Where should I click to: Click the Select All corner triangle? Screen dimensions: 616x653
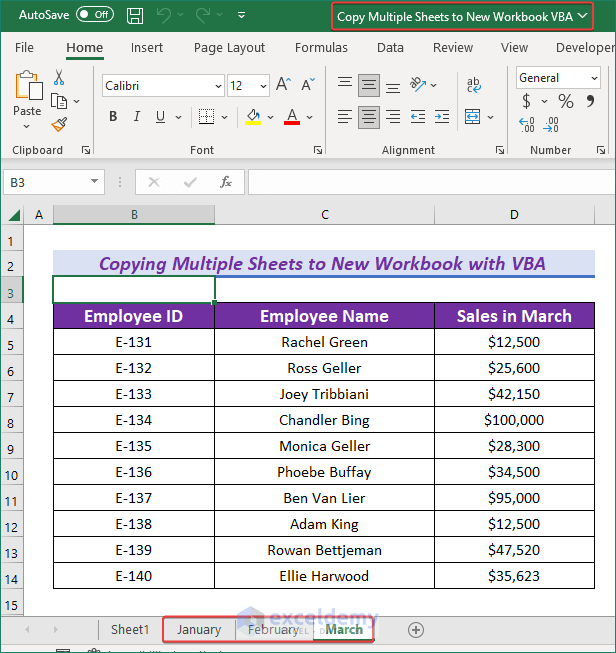pyautogui.click(x=14, y=215)
